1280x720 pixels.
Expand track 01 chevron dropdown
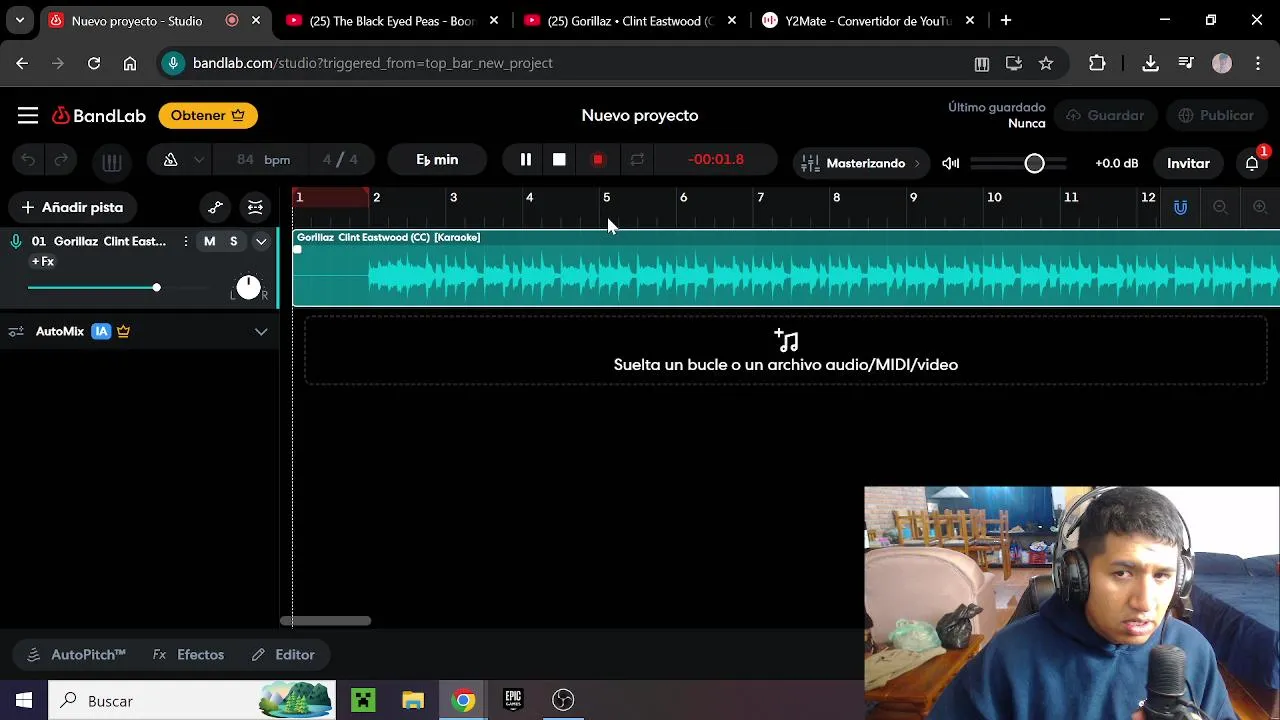(x=261, y=241)
